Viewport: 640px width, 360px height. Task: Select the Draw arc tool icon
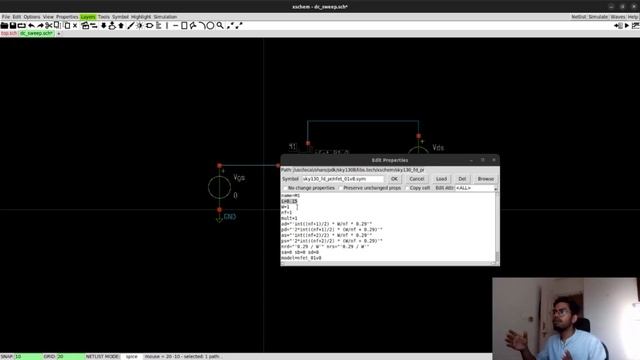202,25
